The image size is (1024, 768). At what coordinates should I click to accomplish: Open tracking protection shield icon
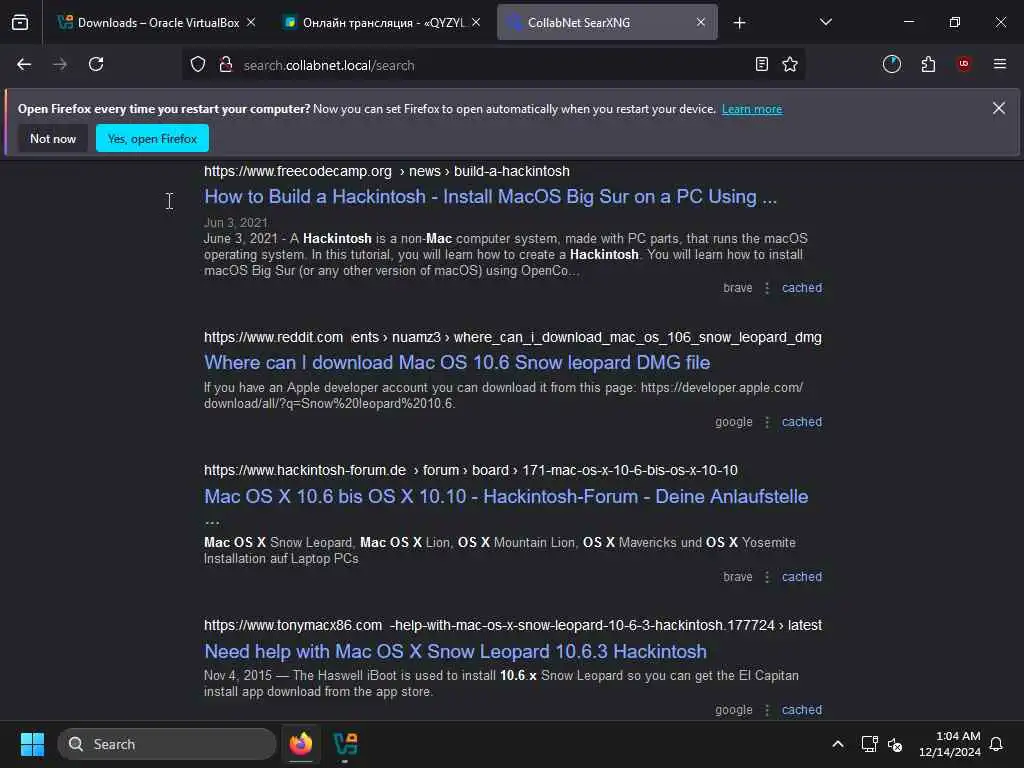pyautogui.click(x=198, y=64)
